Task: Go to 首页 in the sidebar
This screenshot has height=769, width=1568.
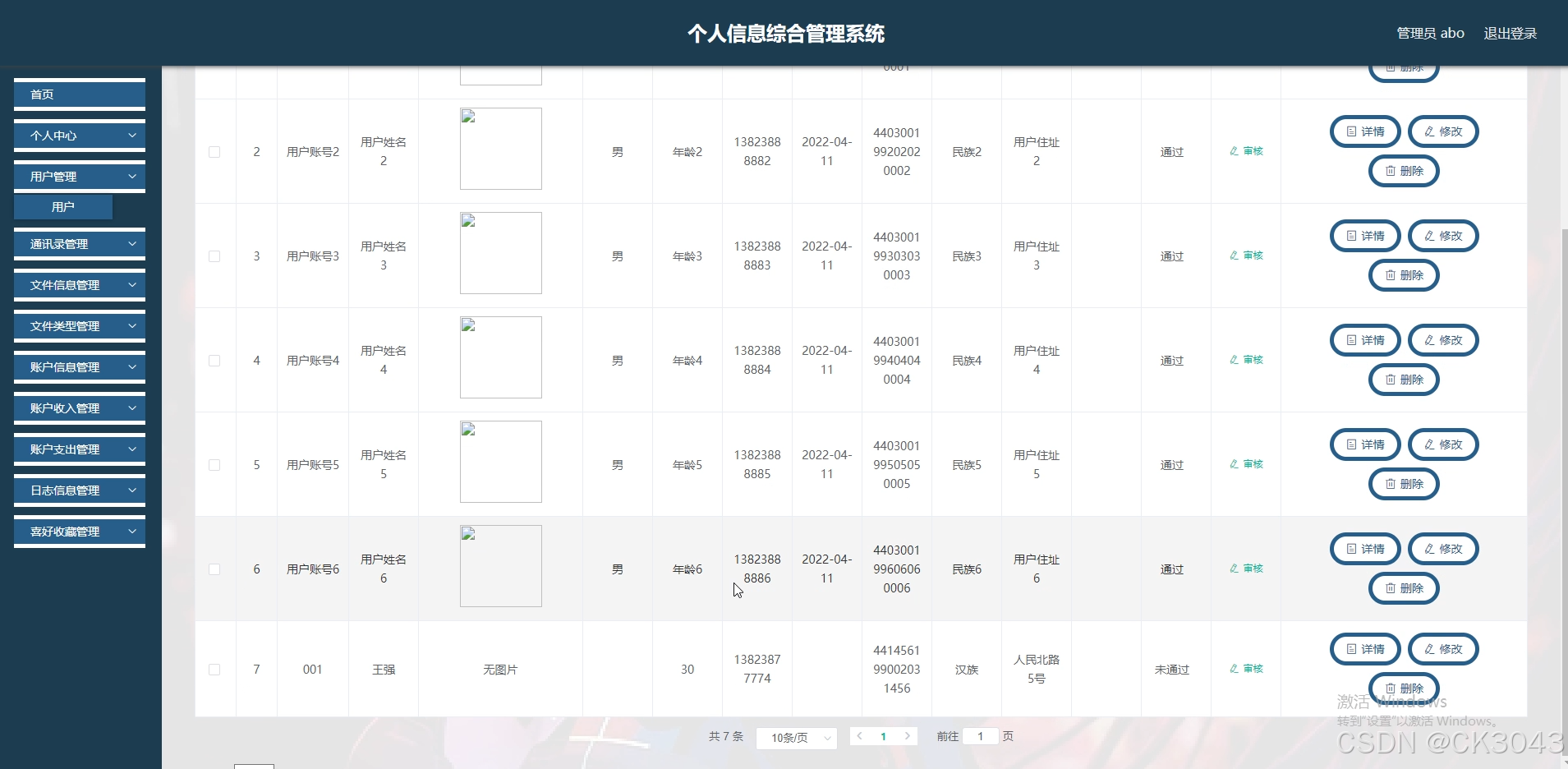Action: tap(80, 94)
